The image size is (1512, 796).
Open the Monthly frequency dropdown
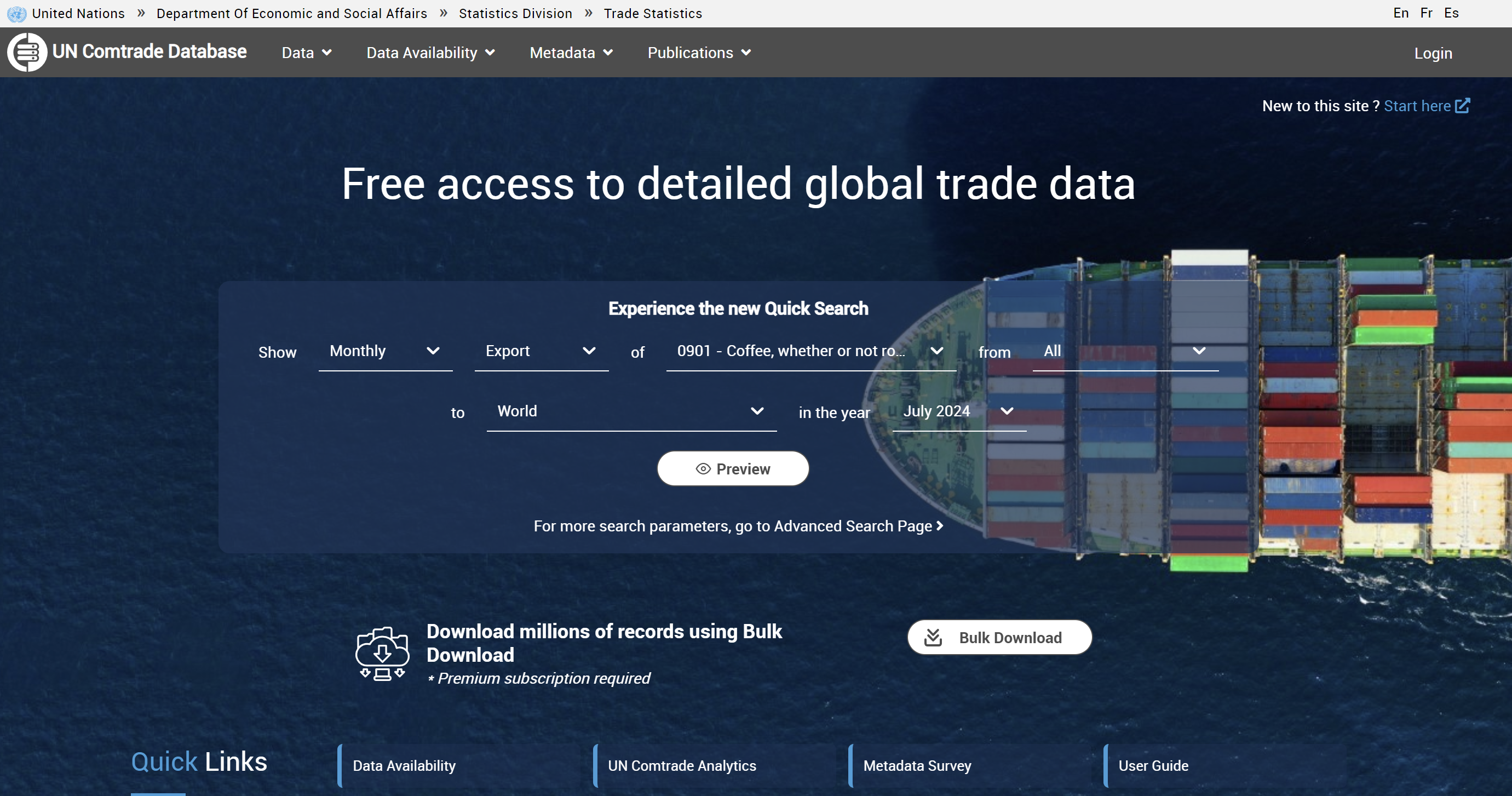coord(385,351)
